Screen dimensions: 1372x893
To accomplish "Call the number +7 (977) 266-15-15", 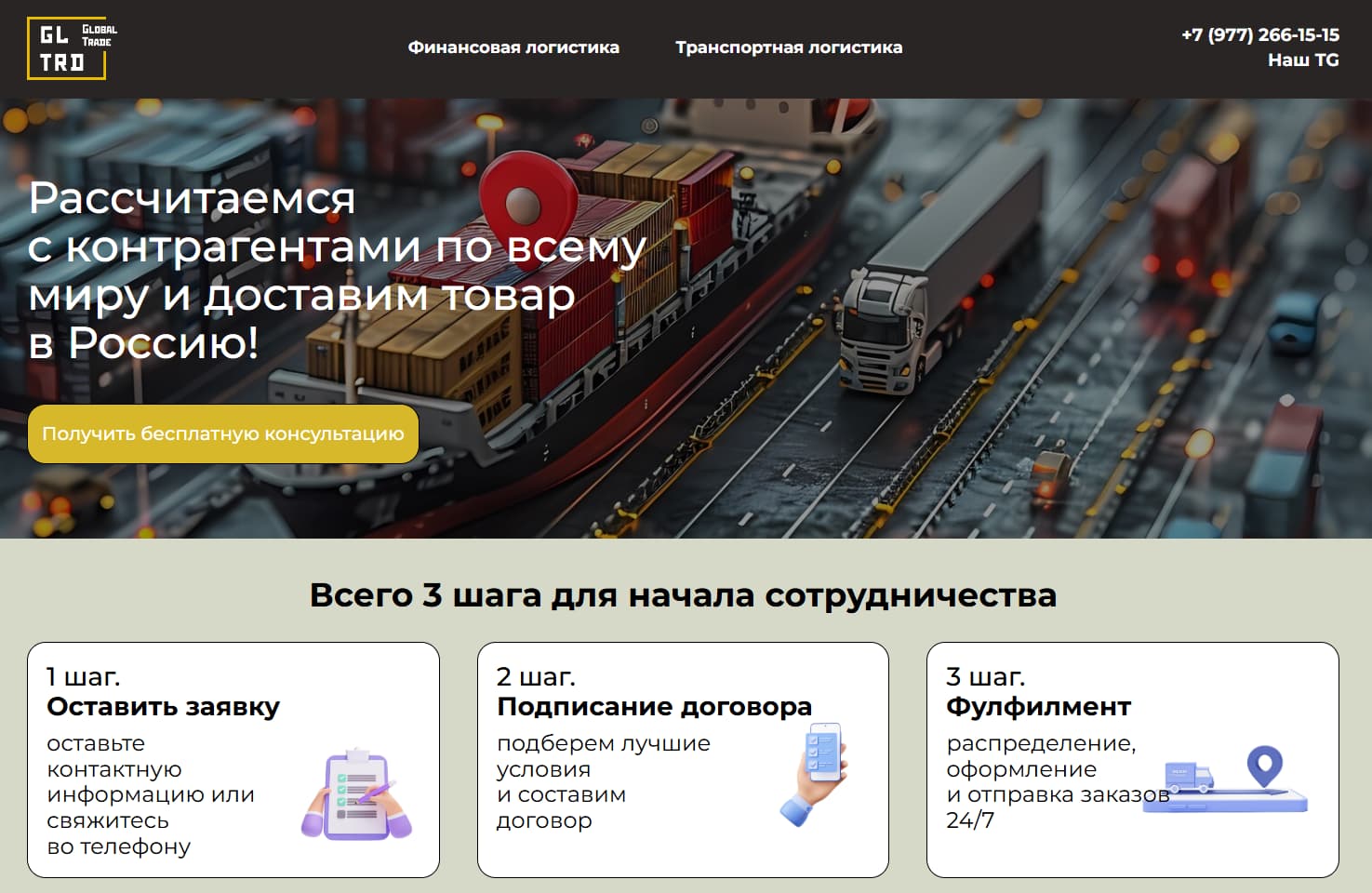I will [x=1259, y=34].
